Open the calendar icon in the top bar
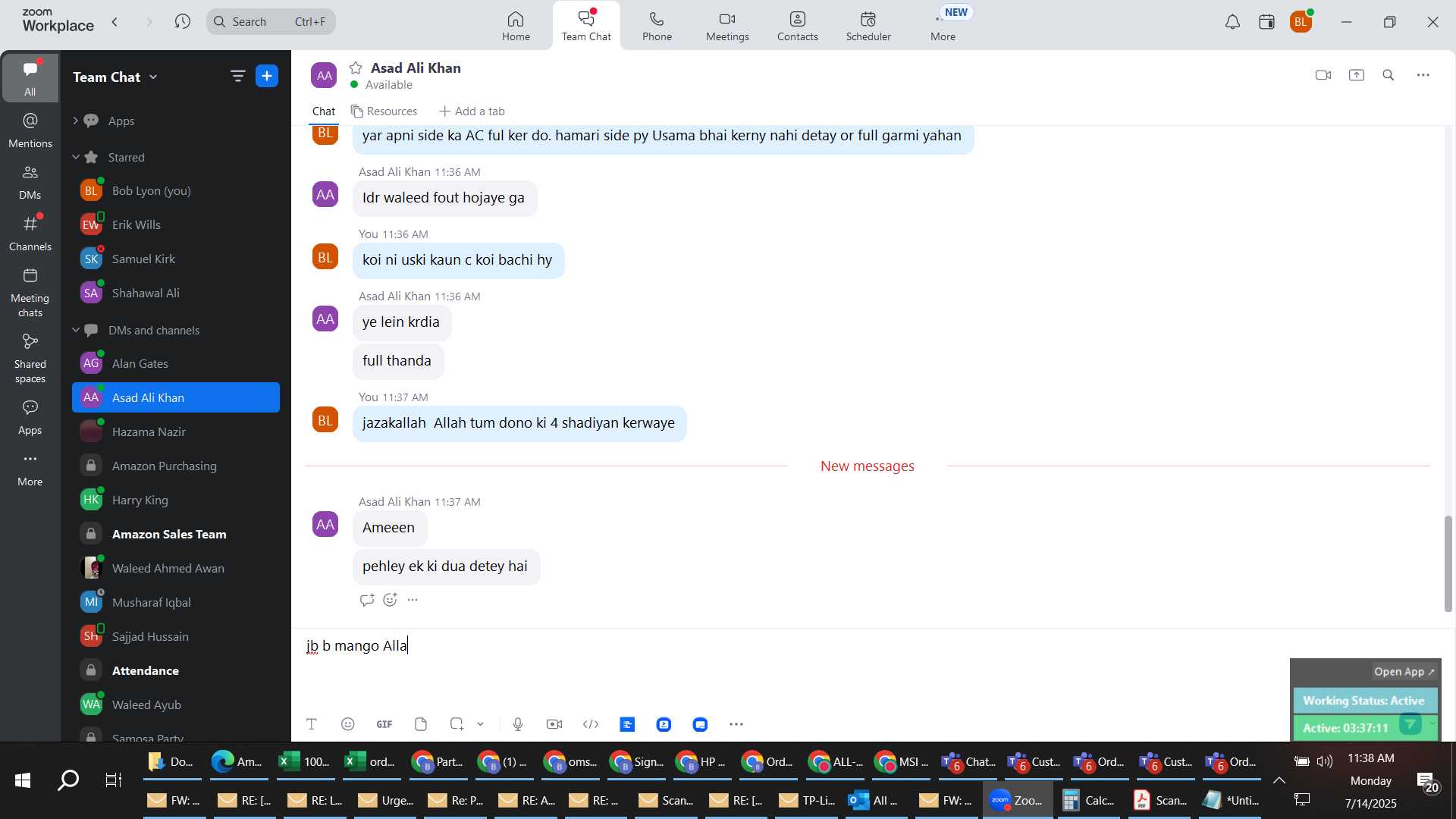 [1266, 22]
